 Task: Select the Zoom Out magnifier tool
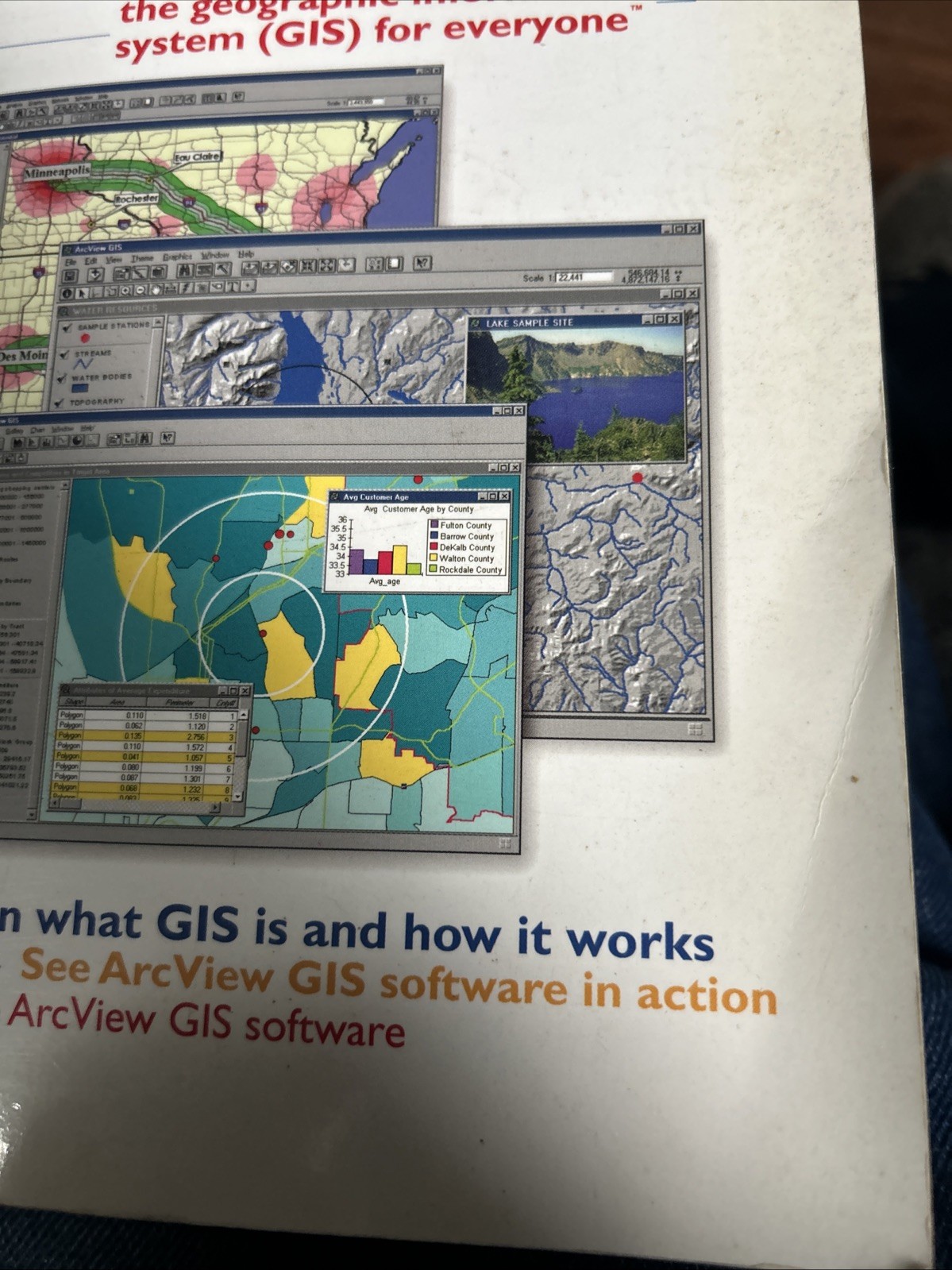tap(141, 291)
